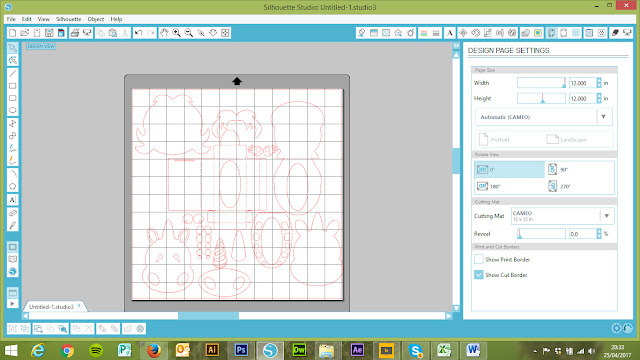Click the DESIGN VIEW label button

point(41,46)
